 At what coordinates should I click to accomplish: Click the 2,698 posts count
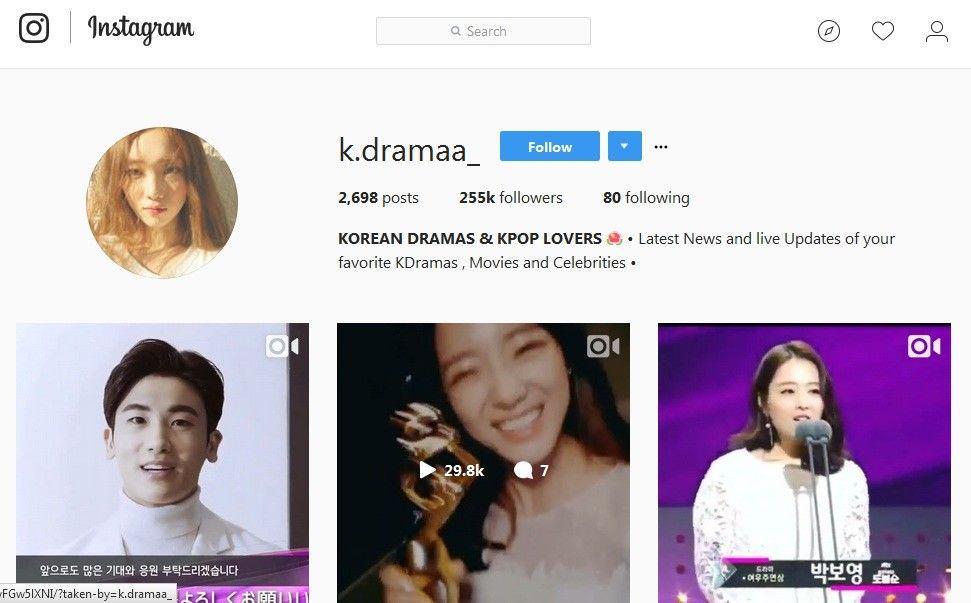[x=378, y=197]
